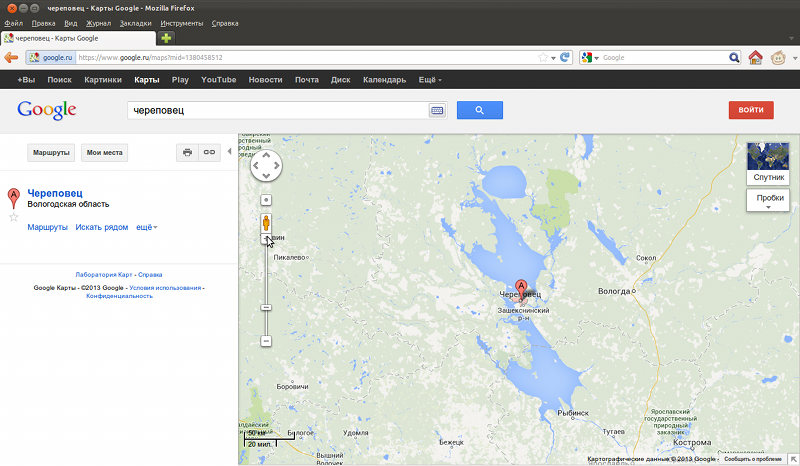Click the Вологда city label on map

[614, 291]
